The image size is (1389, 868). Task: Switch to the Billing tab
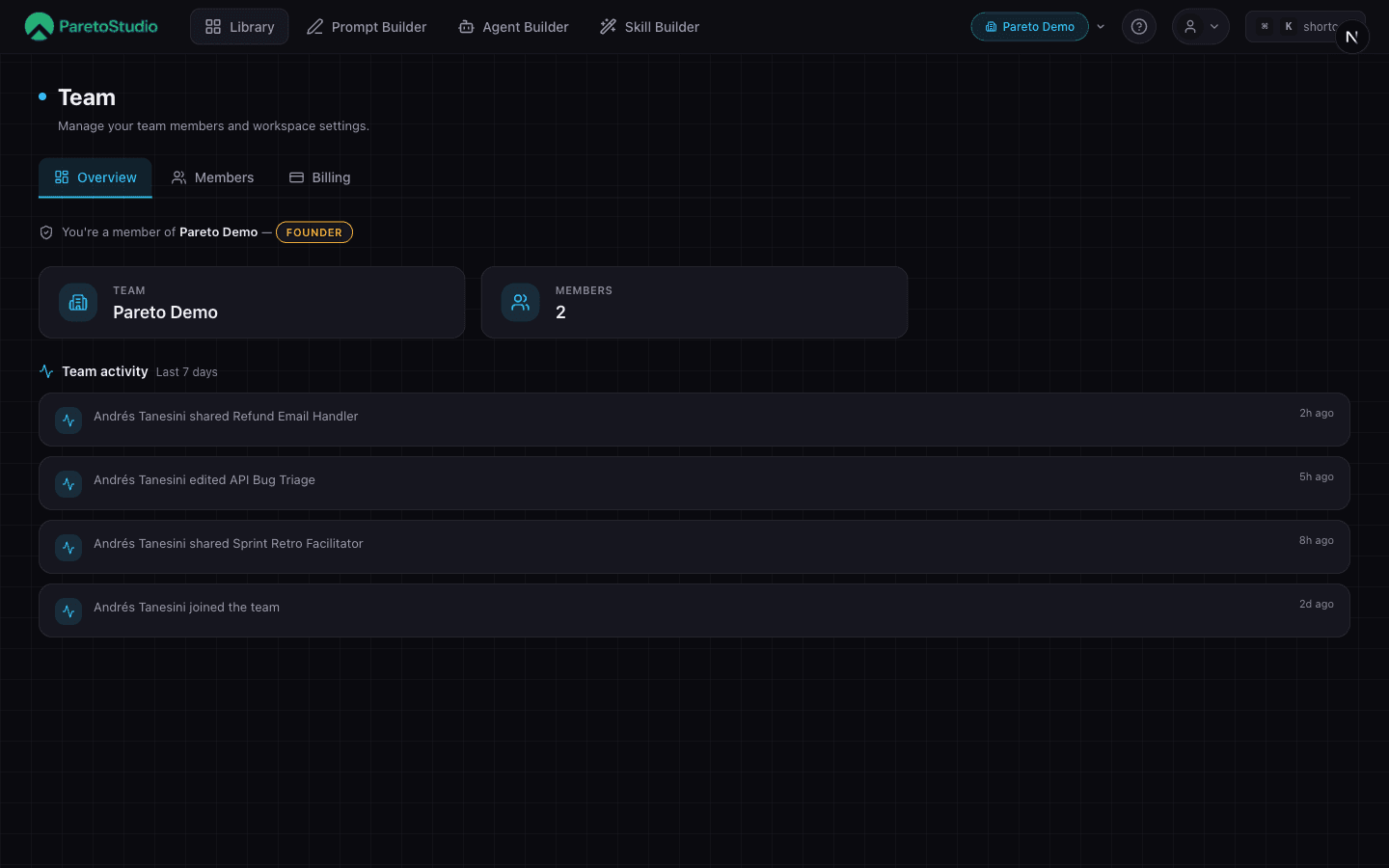pyautogui.click(x=320, y=177)
